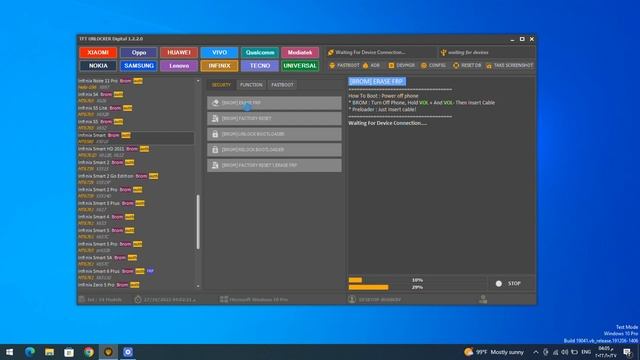Select Infinix S4 model
Image resolution: width=640 pixels, height=360 pixels.
(136, 97)
